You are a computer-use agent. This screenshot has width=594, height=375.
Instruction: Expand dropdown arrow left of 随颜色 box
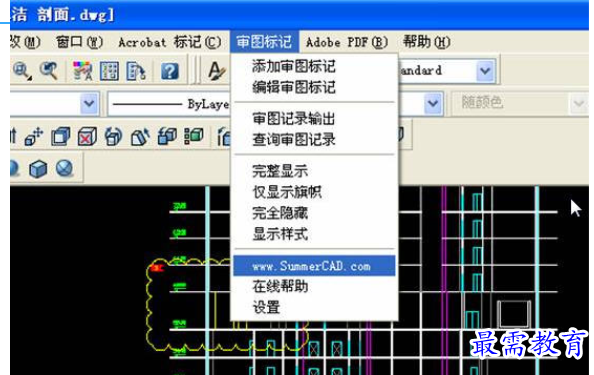[x=433, y=103]
